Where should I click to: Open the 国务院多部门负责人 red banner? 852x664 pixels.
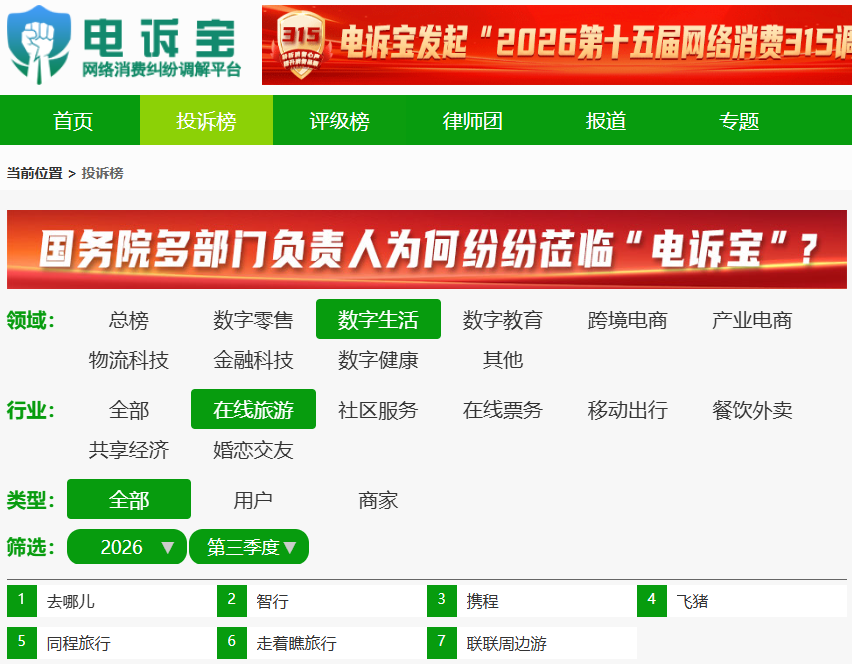[427, 249]
